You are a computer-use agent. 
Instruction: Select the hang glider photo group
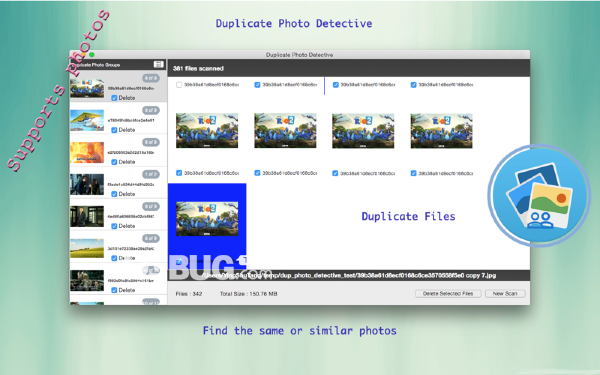pyautogui.click(x=118, y=119)
